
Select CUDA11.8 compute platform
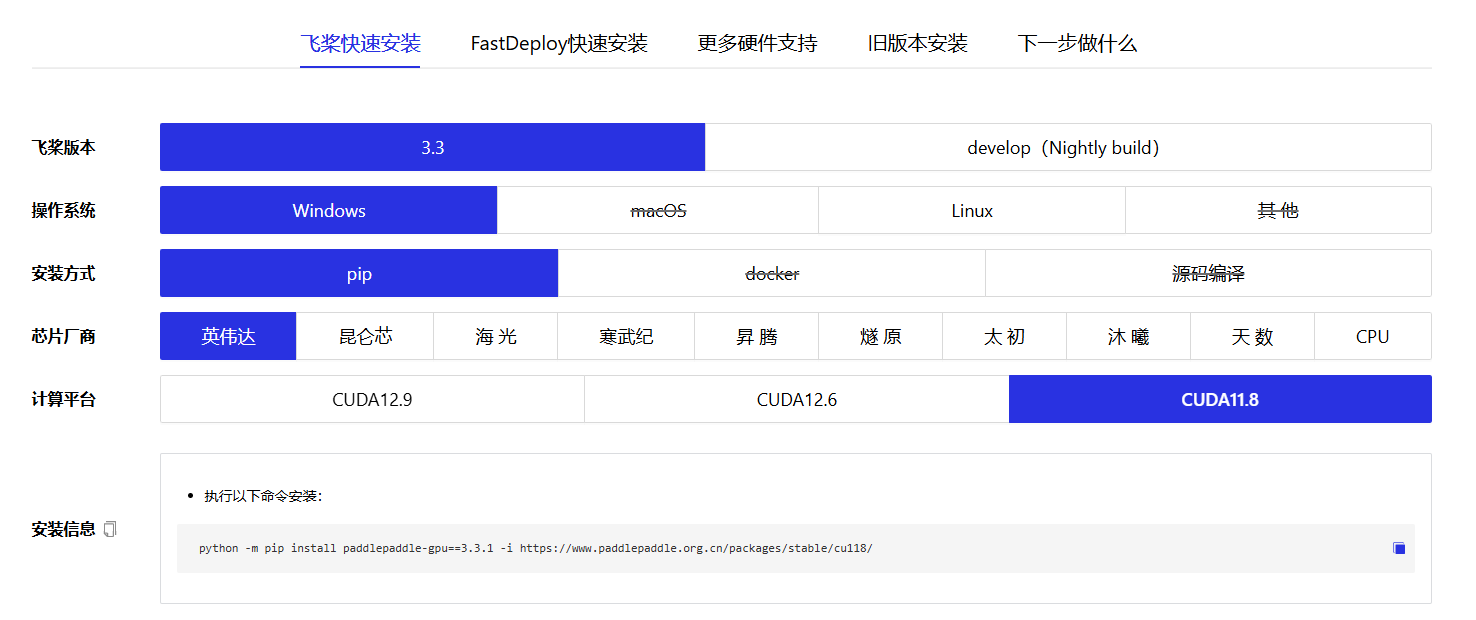(1220, 399)
